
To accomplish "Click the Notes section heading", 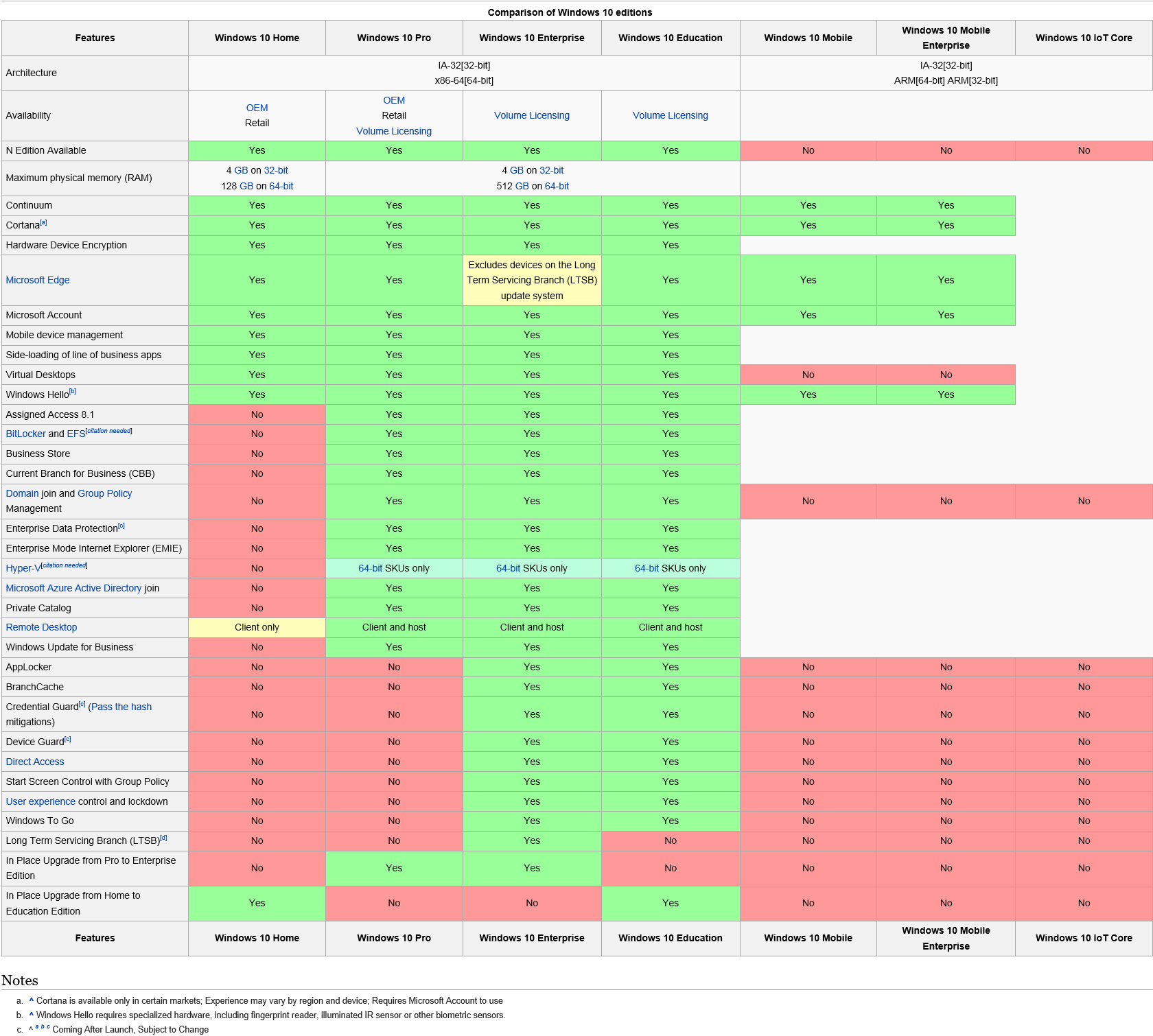I will point(20,980).
